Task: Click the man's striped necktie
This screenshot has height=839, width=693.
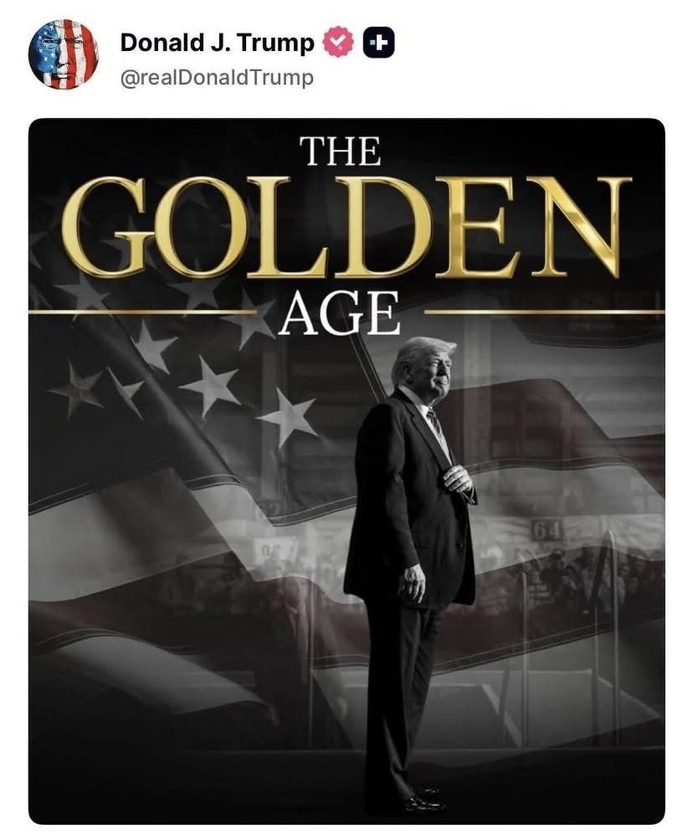Action: click(x=439, y=431)
